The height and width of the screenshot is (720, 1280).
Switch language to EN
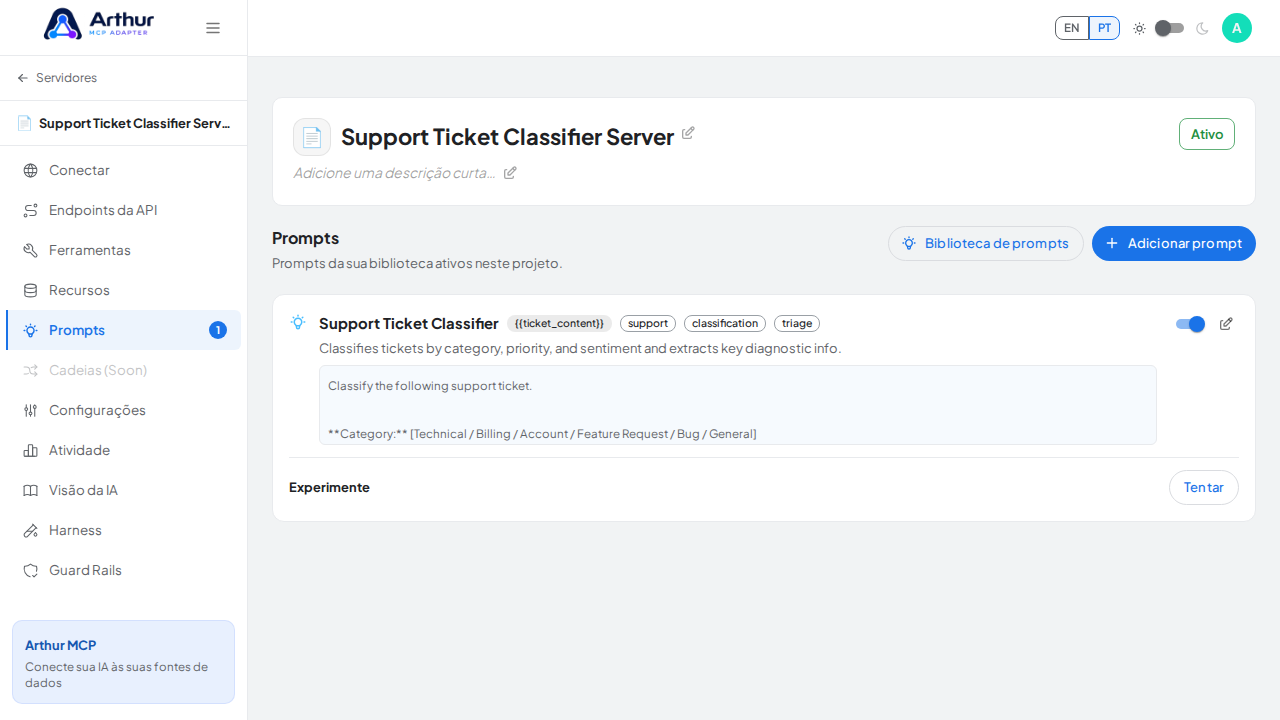pos(1072,28)
